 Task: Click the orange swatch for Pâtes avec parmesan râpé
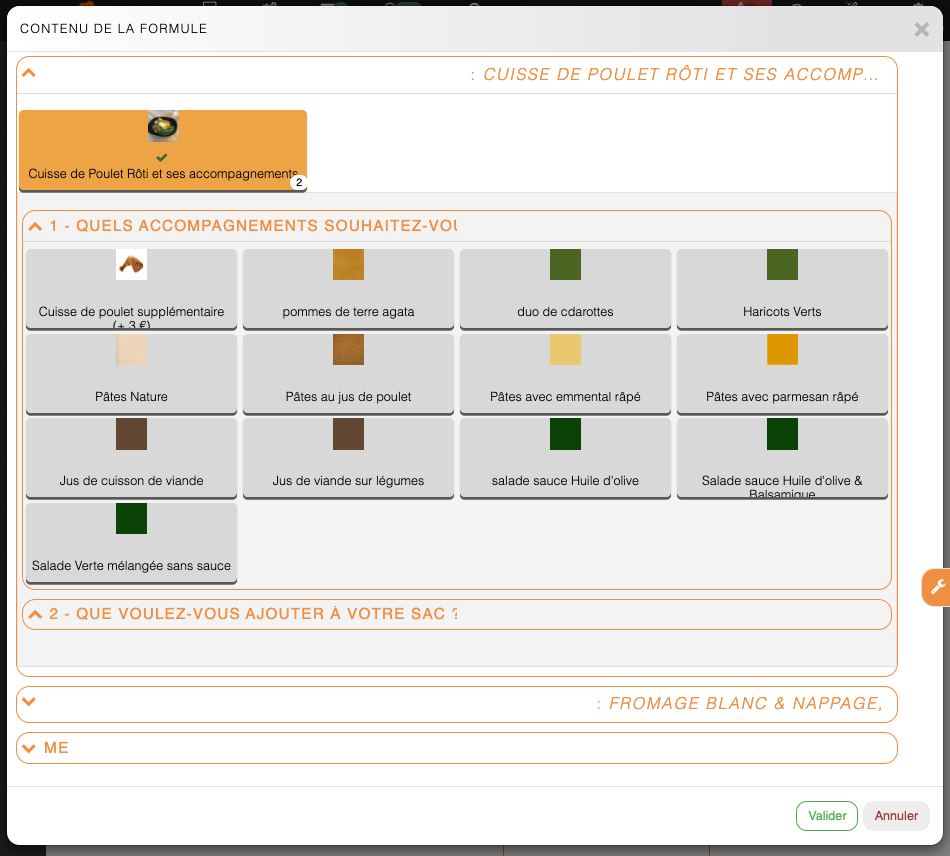[x=782, y=350]
